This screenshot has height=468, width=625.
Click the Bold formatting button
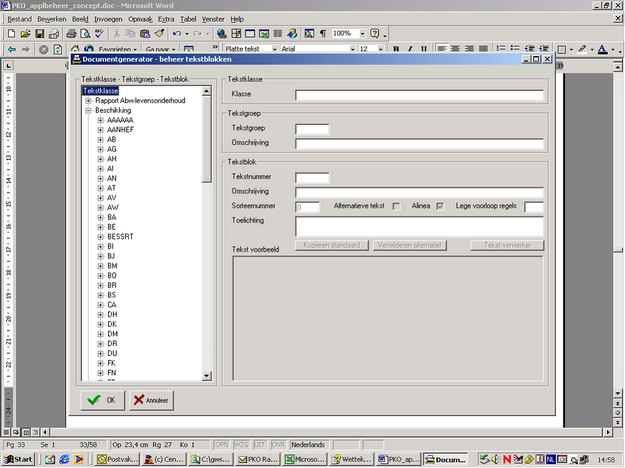tap(396, 49)
